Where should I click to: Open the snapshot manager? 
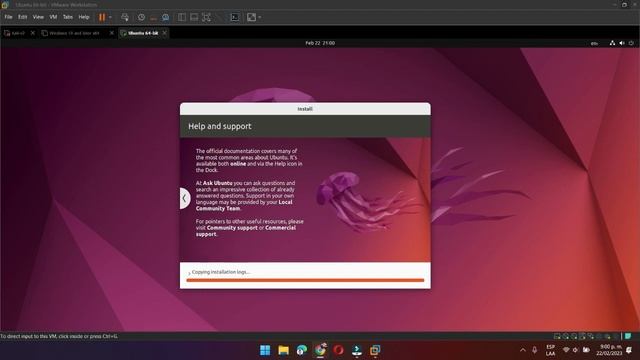pos(165,17)
